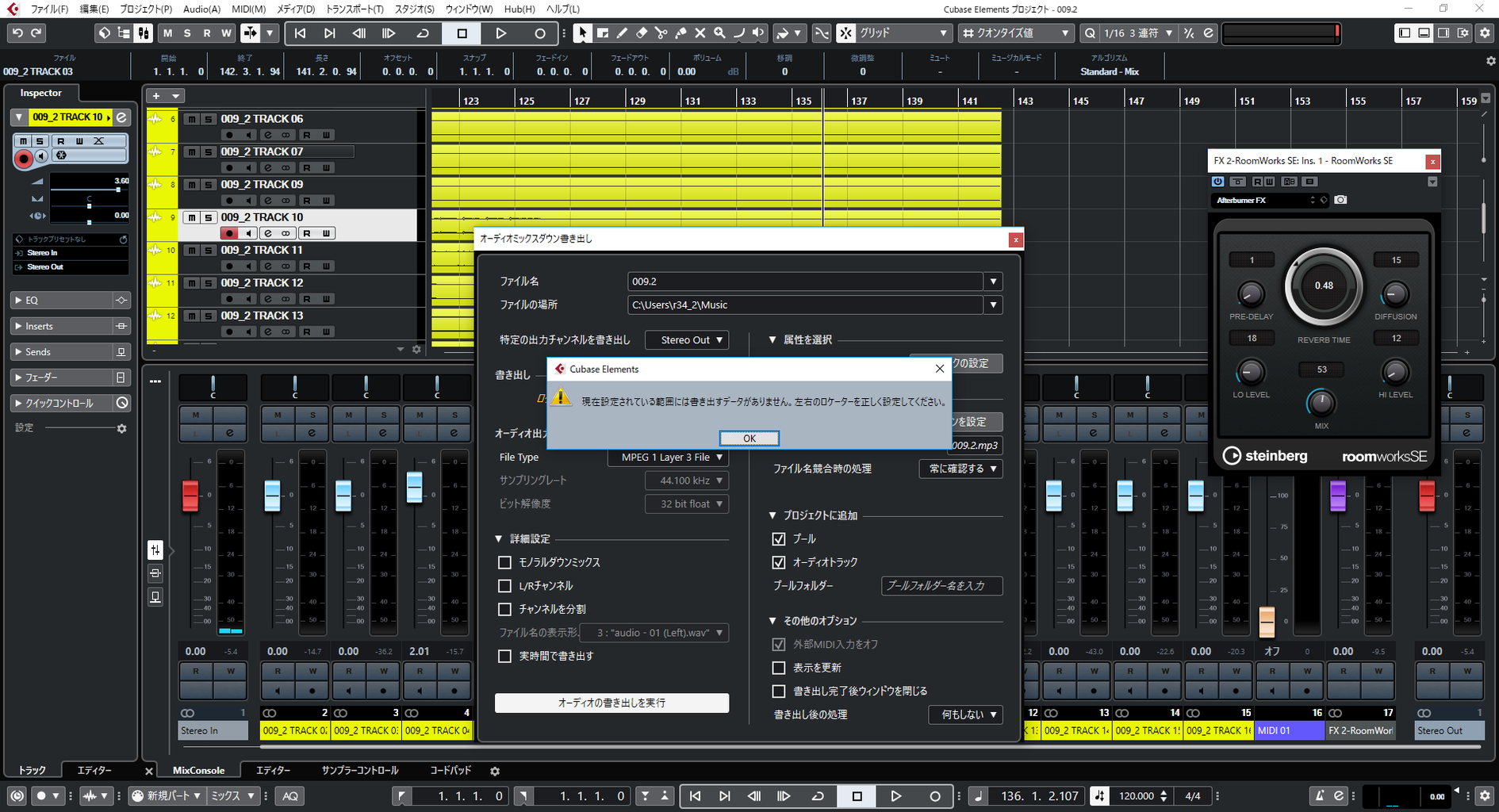The image size is (1499, 812).
Task: Uncheck the オーディオトラック checkbox
Action: (779, 562)
